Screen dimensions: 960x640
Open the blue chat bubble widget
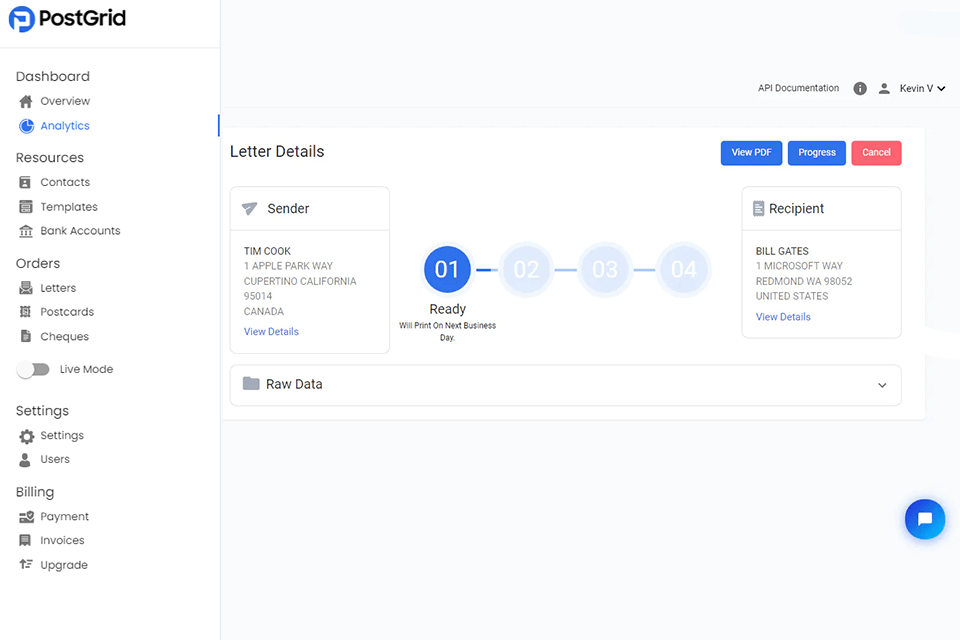click(x=924, y=519)
